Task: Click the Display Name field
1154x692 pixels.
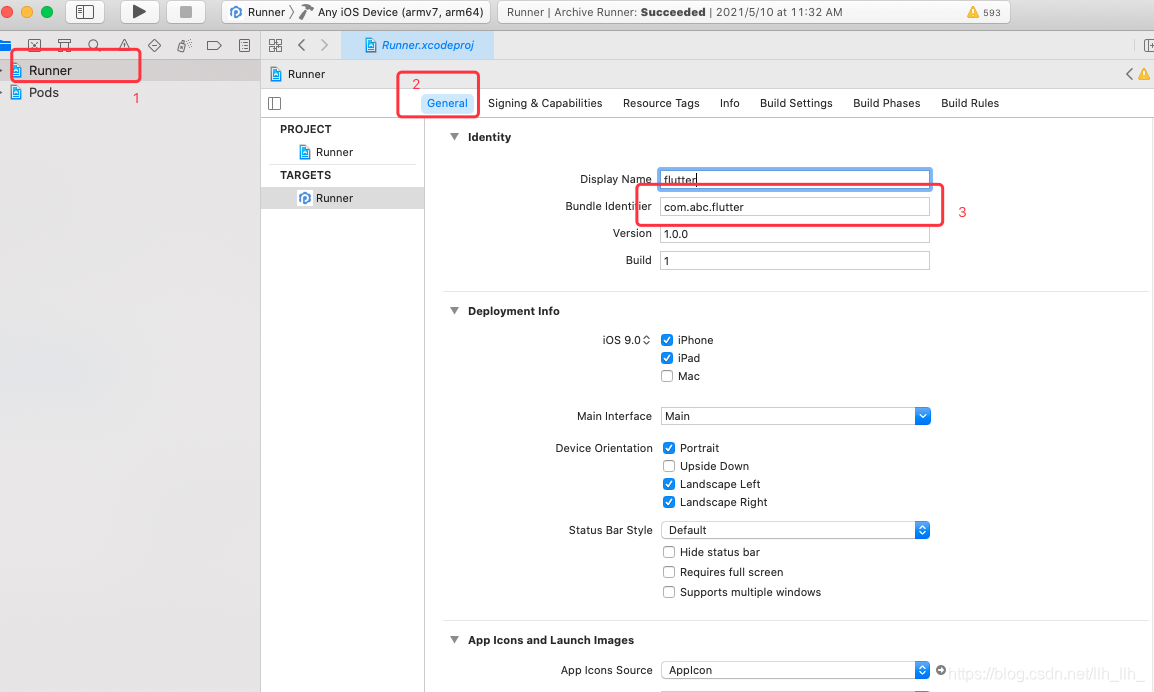Action: tap(795, 180)
